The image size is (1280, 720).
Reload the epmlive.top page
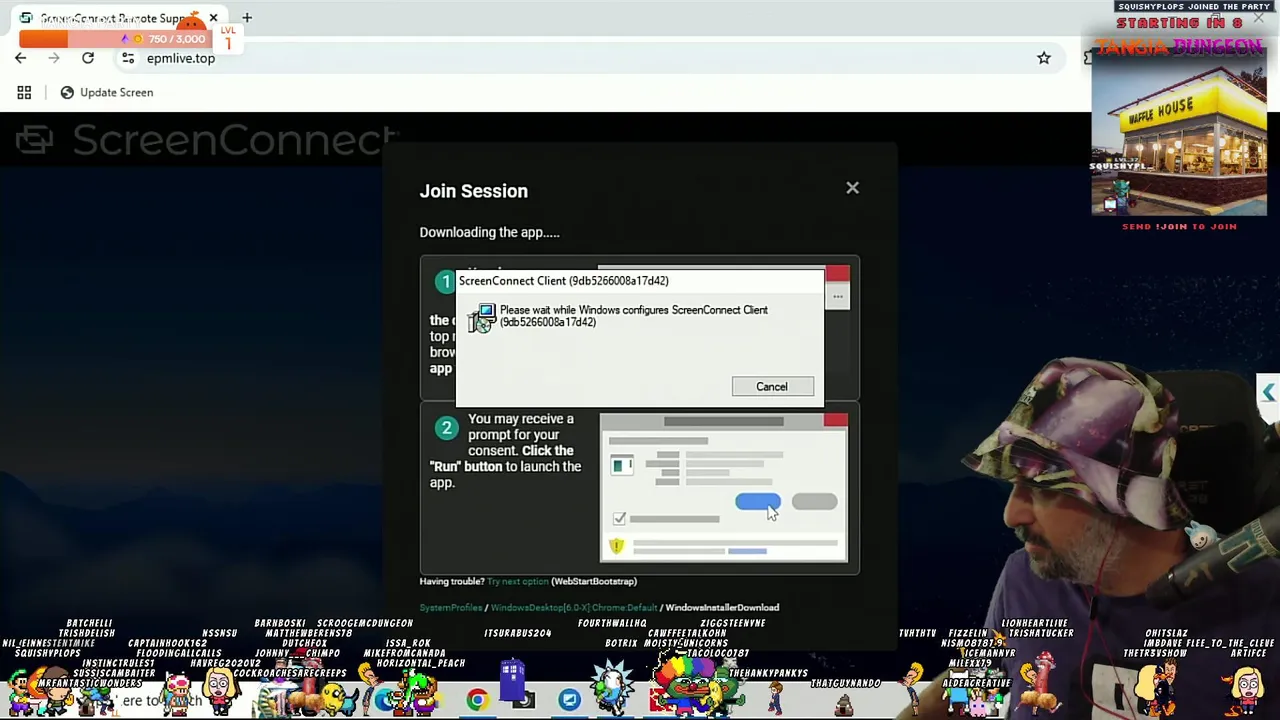pos(88,58)
